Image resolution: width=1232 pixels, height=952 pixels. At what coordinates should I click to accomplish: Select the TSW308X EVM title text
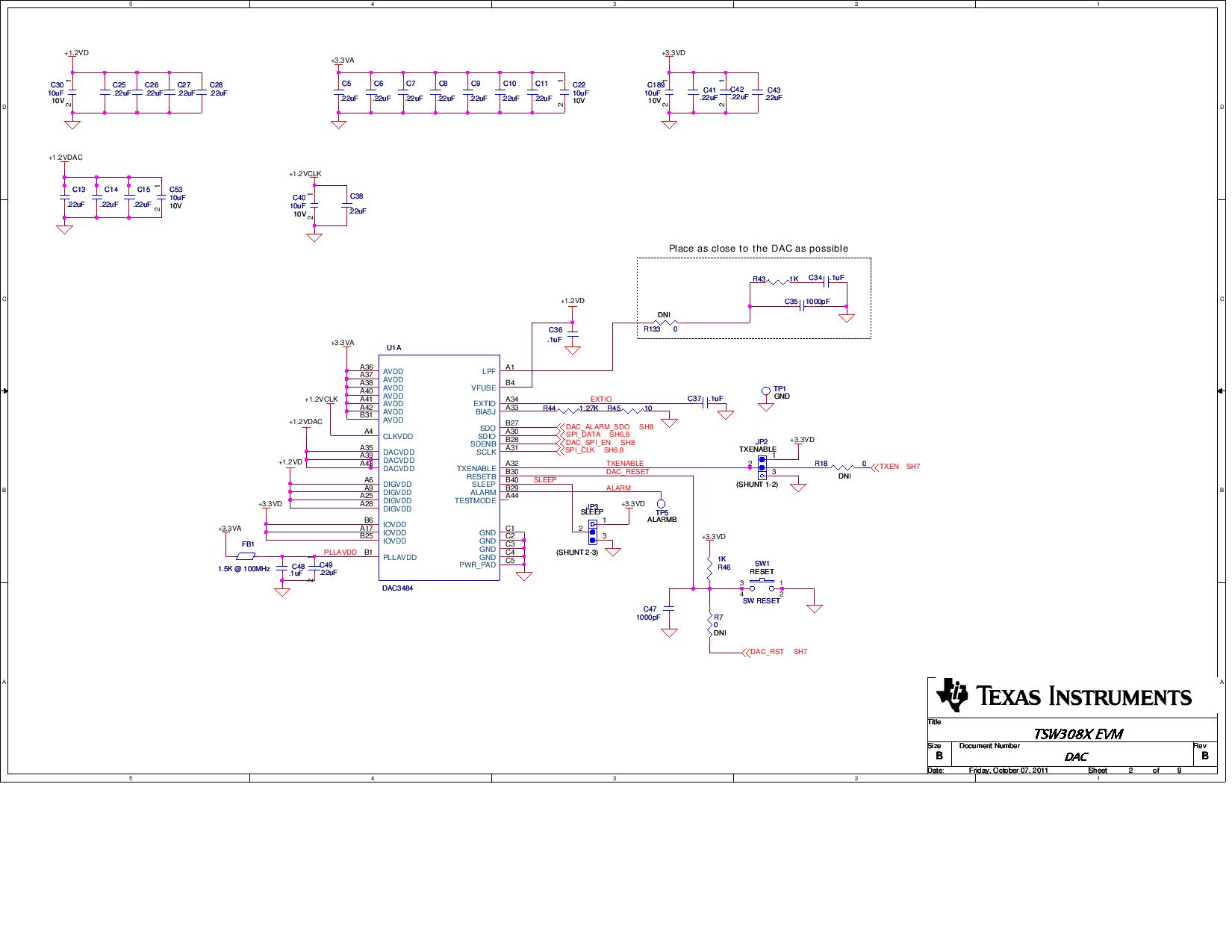[1077, 733]
